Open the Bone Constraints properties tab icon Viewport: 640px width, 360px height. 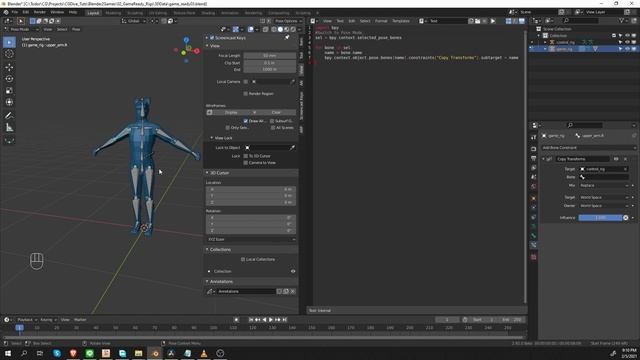pyautogui.click(x=533, y=245)
